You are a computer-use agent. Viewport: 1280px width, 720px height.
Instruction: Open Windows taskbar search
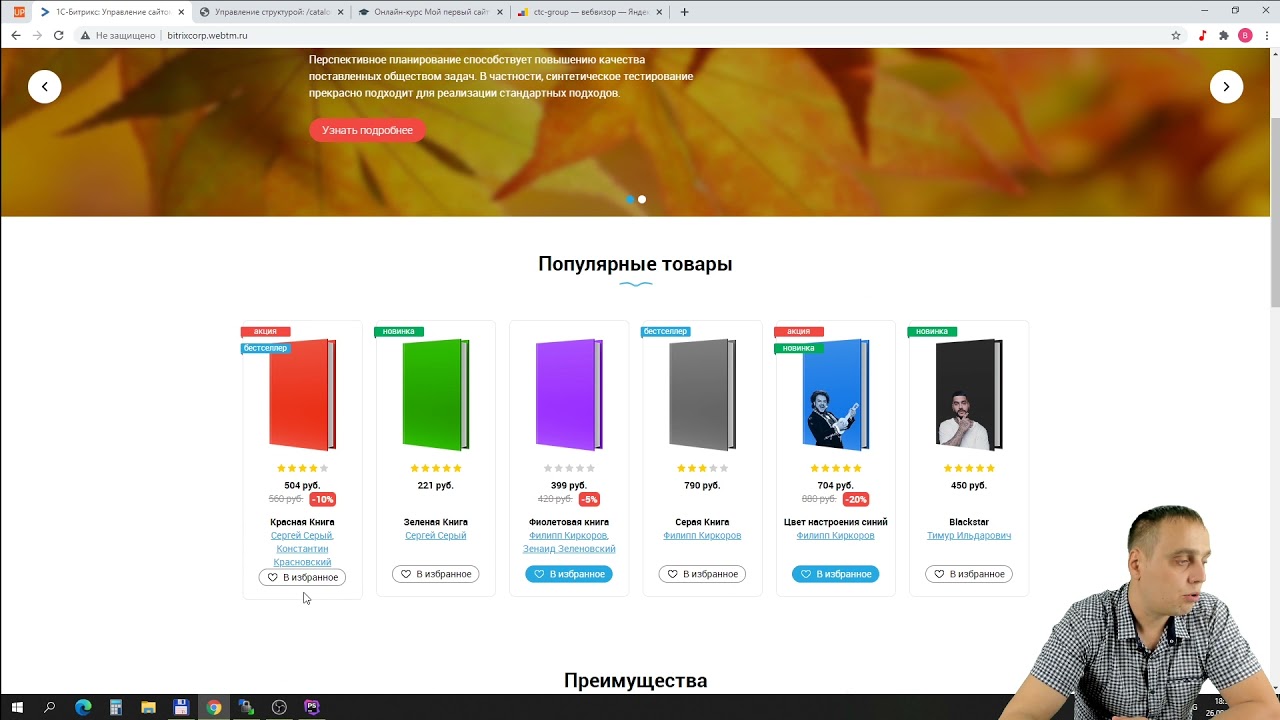coord(49,707)
